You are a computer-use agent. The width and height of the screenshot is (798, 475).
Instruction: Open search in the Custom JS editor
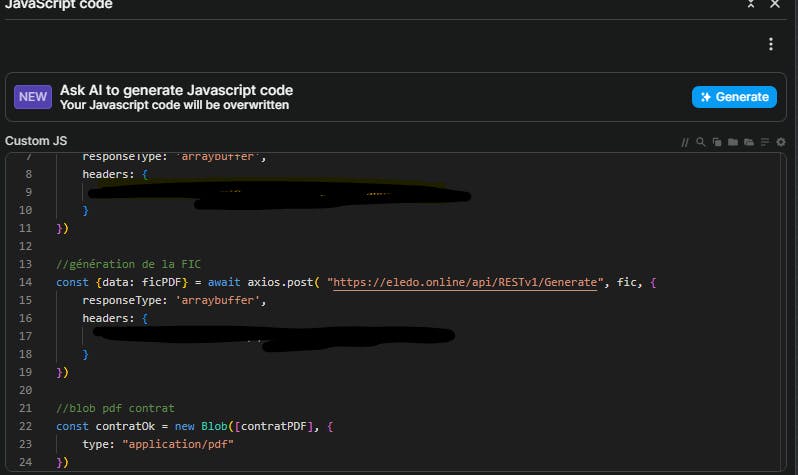tap(701, 142)
